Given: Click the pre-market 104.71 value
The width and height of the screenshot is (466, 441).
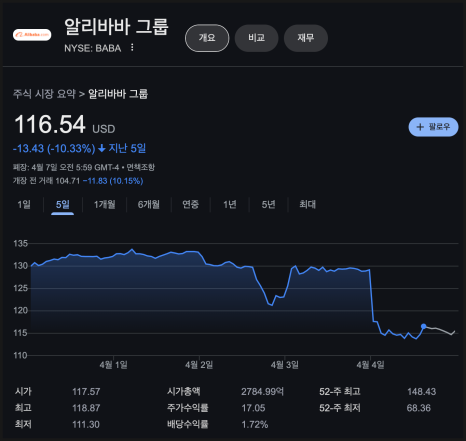Looking at the screenshot, I should (68, 181).
